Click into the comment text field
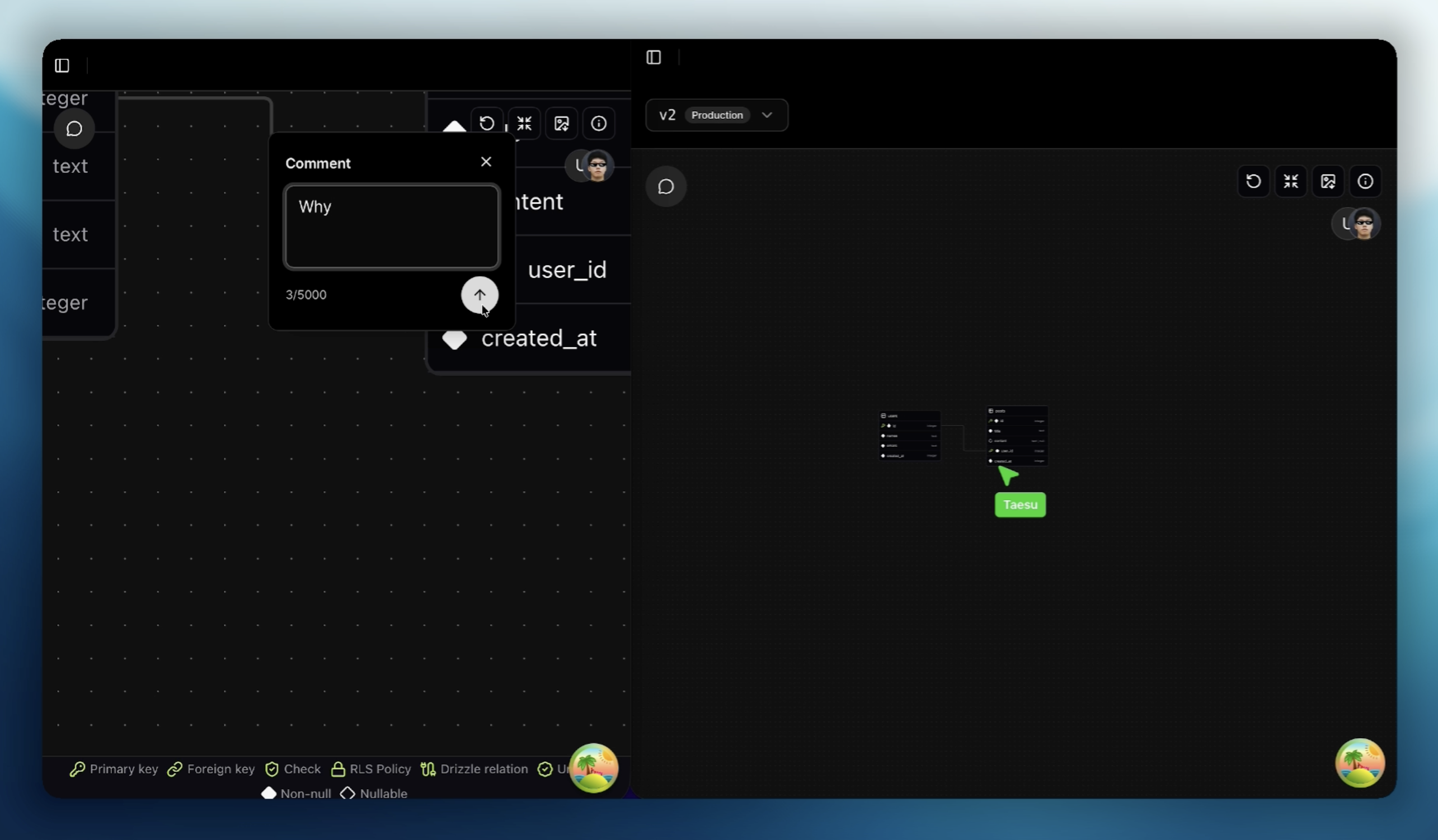Image resolution: width=1438 pixels, height=840 pixels. [392, 226]
